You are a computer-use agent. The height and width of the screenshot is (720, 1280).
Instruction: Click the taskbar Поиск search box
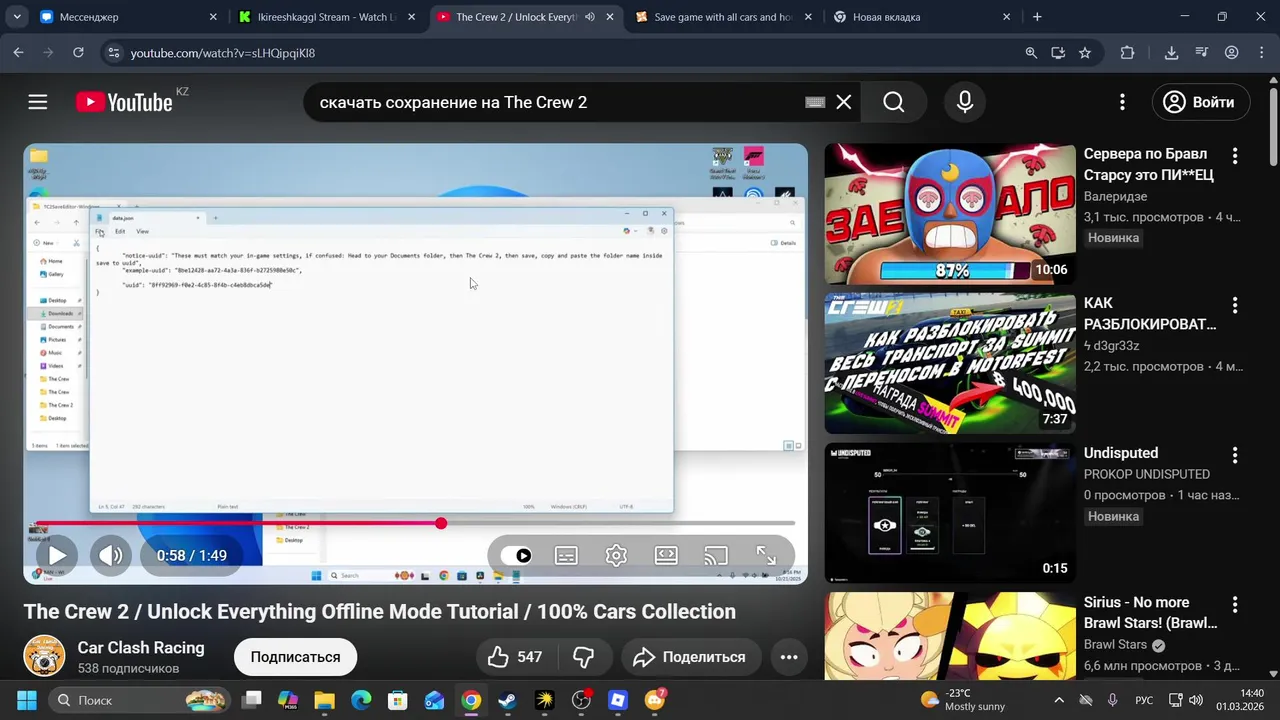(x=139, y=700)
